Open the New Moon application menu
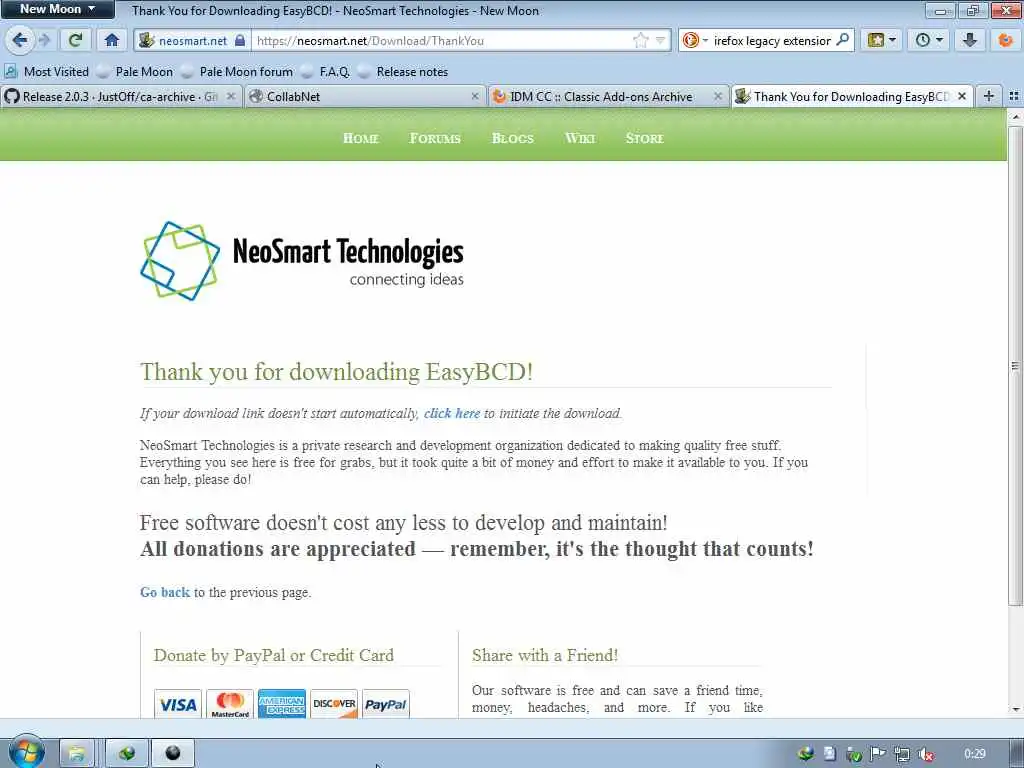Viewport: 1024px width, 768px height. [57, 9]
